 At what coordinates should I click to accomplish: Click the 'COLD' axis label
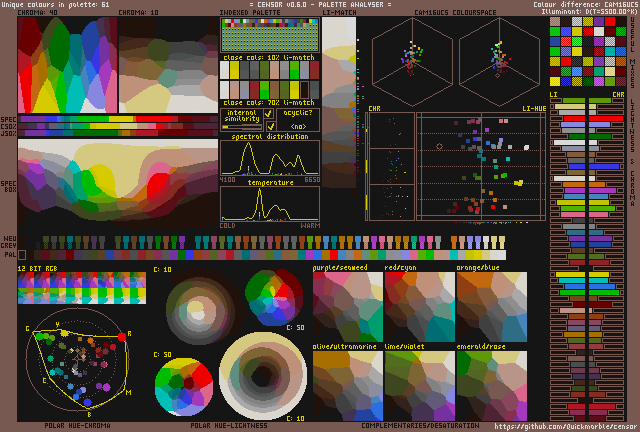227,226
